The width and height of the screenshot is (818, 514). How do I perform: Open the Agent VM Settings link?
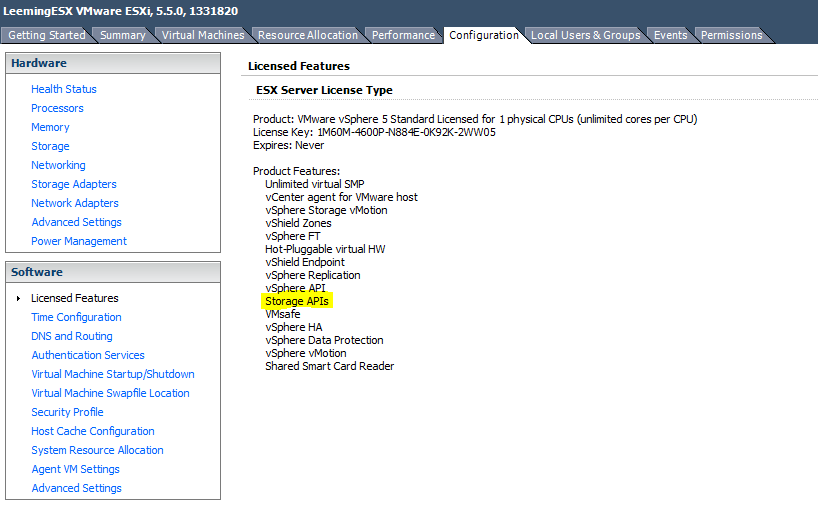click(75, 469)
